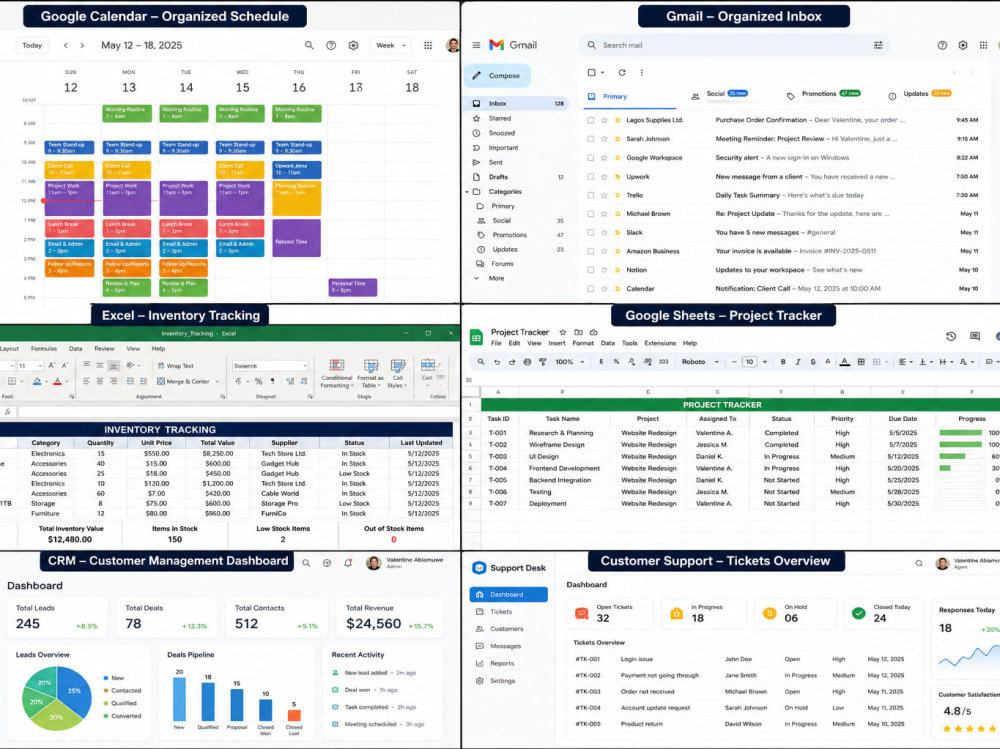The height and width of the screenshot is (749, 1000).
Task: Click Excel fill color swatch
Action: coord(38,382)
